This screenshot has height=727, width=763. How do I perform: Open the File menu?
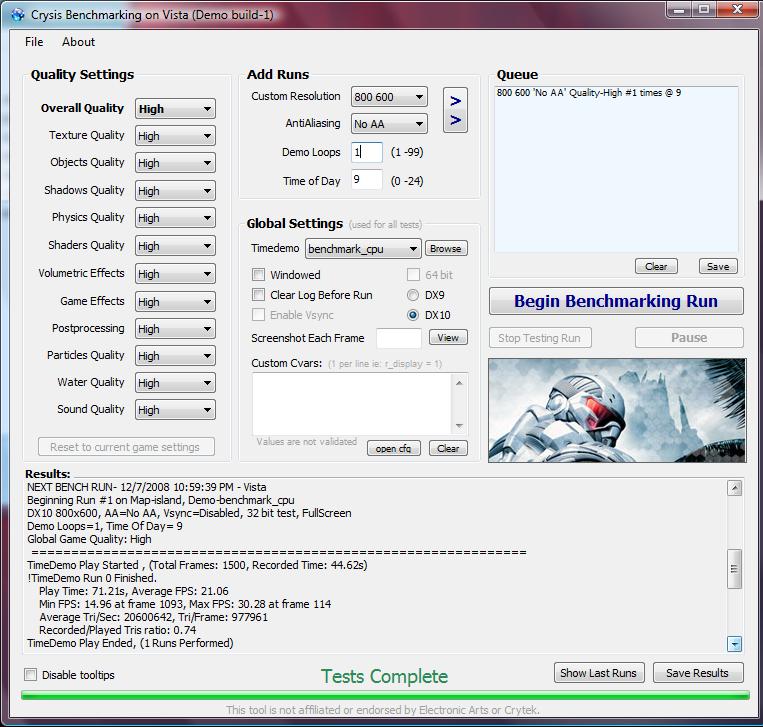(34, 42)
